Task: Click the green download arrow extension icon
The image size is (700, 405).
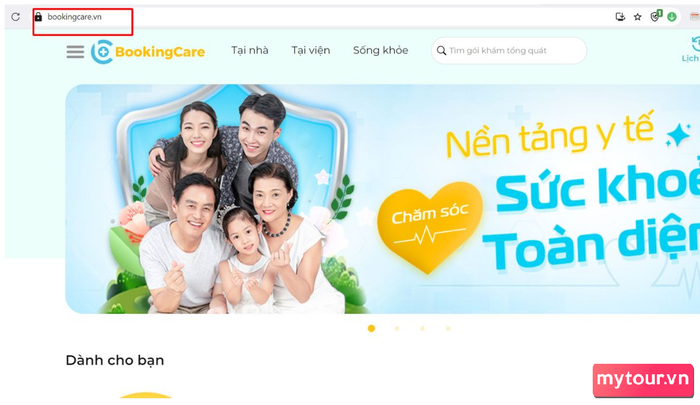Action: pyautogui.click(x=671, y=17)
